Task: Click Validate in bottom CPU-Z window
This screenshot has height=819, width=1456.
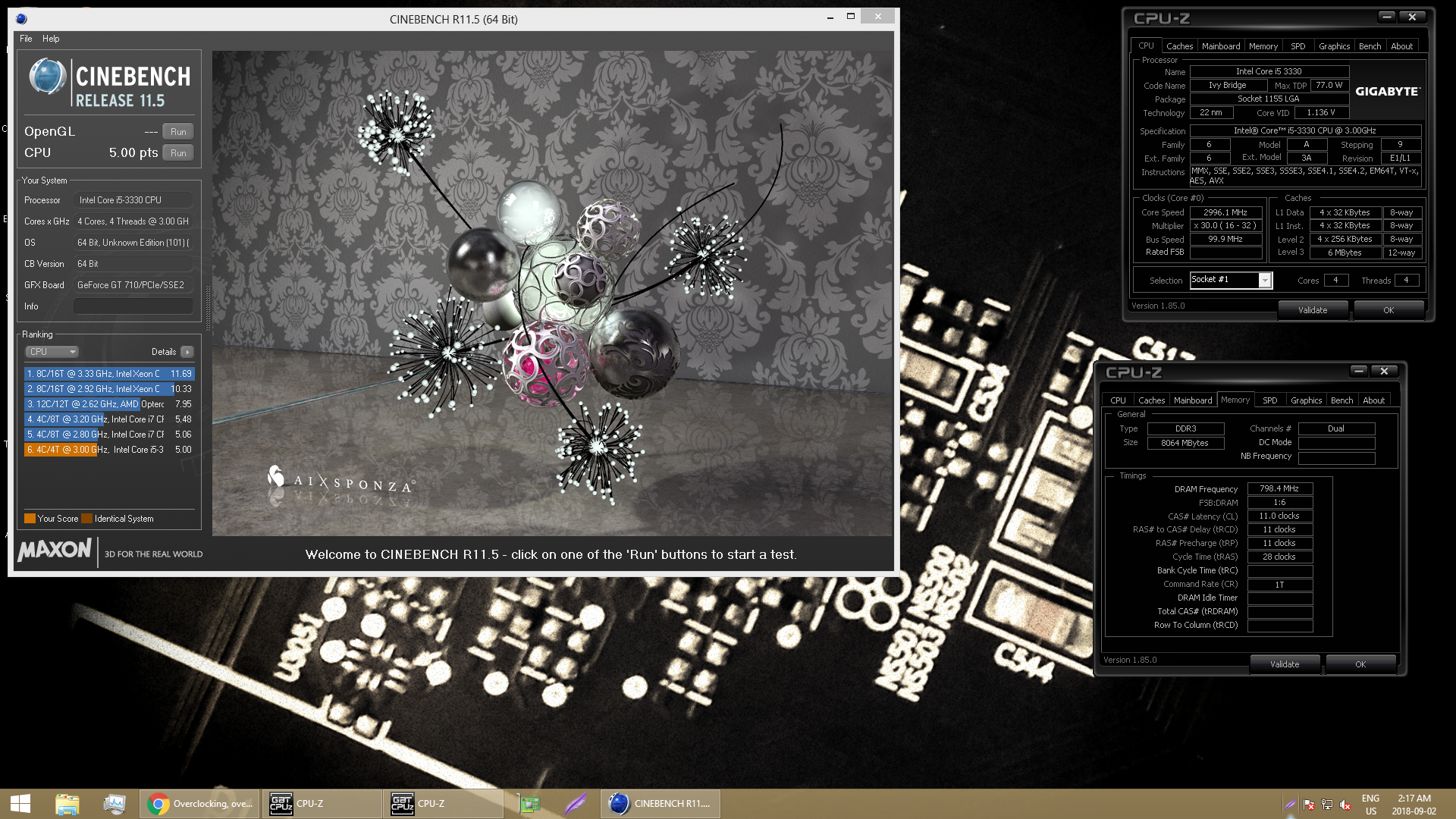Action: coord(1285,664)
